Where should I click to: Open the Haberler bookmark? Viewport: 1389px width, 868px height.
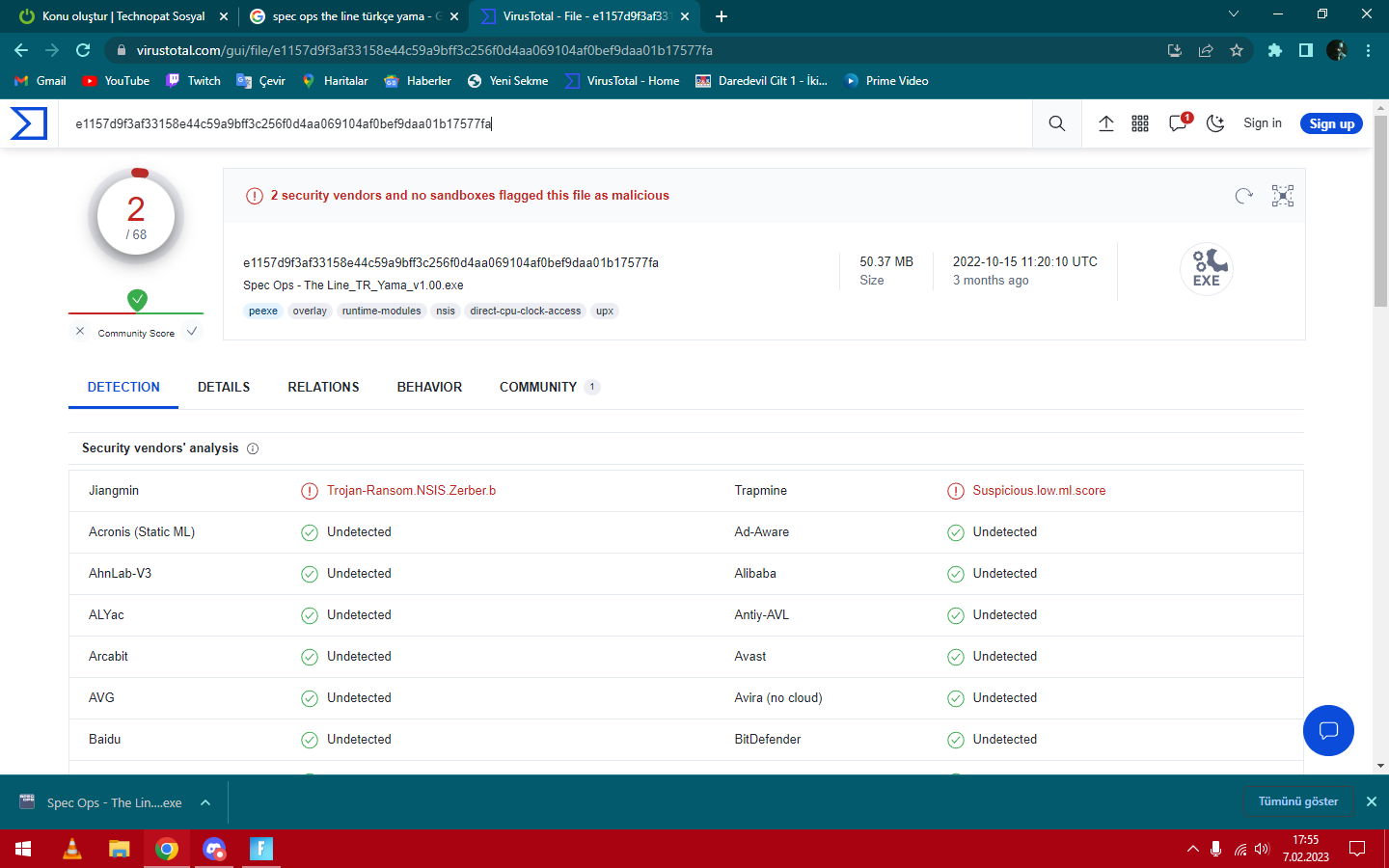418,81
